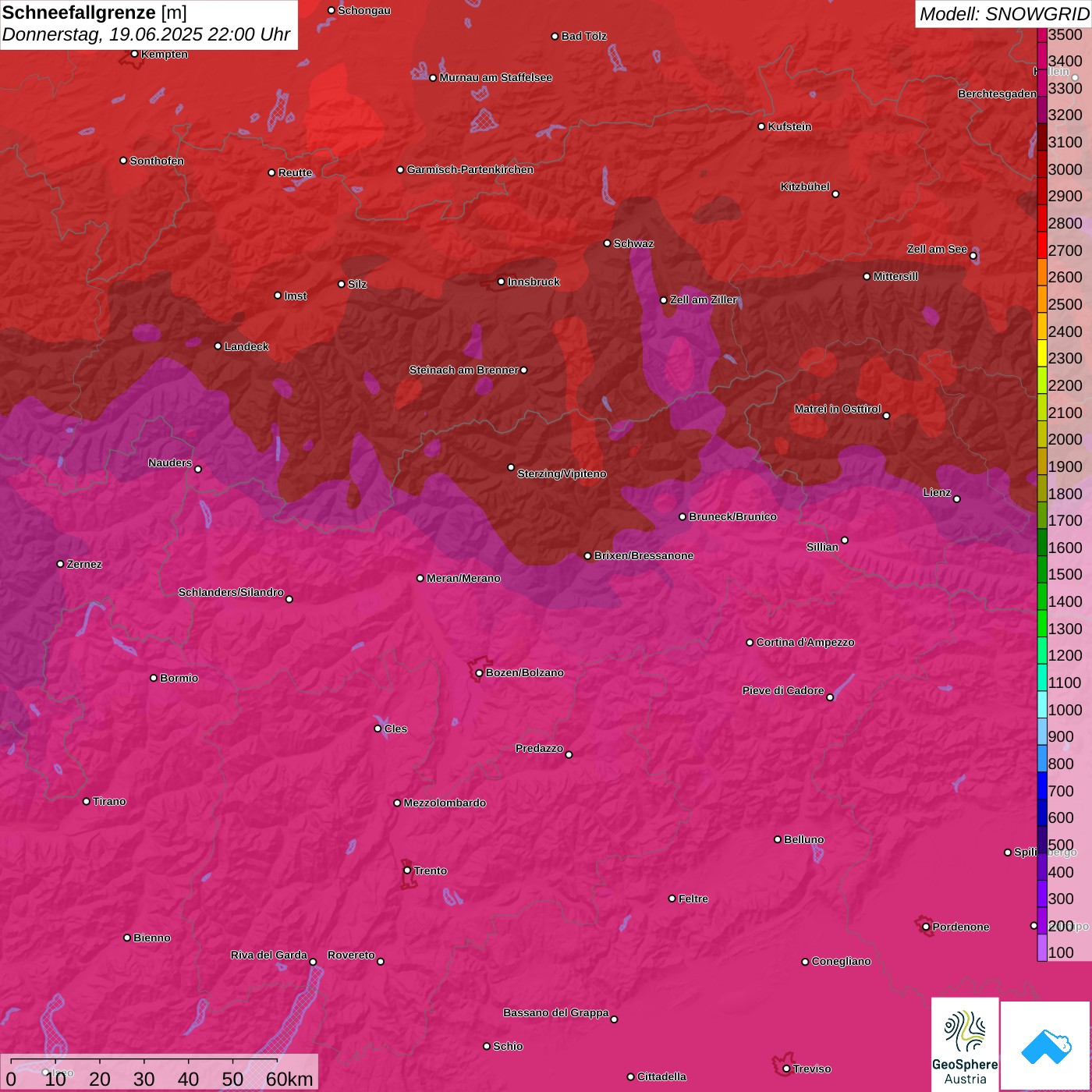Click the Murnau am Staffelsee label
Viewport: 1092px width, 1092px height.
click(x=495, y=77)
